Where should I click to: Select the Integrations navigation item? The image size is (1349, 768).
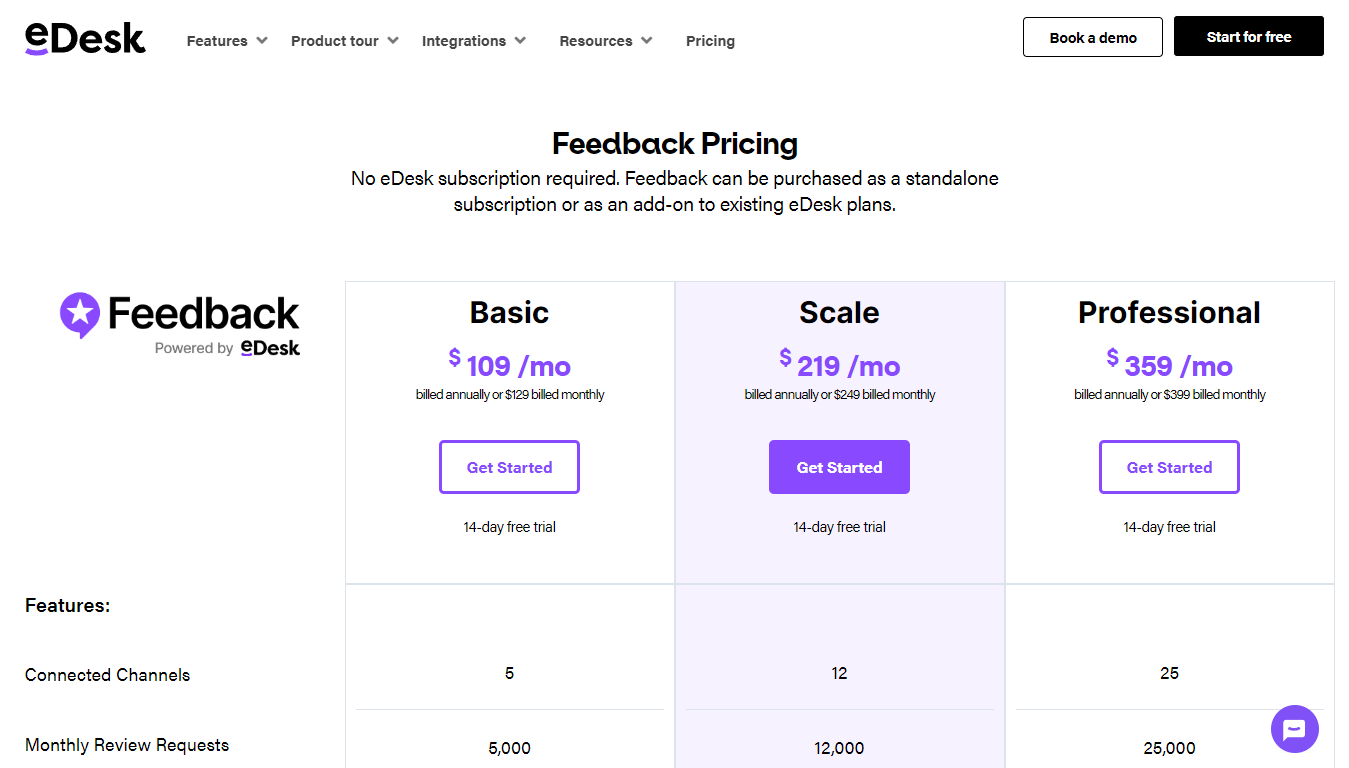464,41
